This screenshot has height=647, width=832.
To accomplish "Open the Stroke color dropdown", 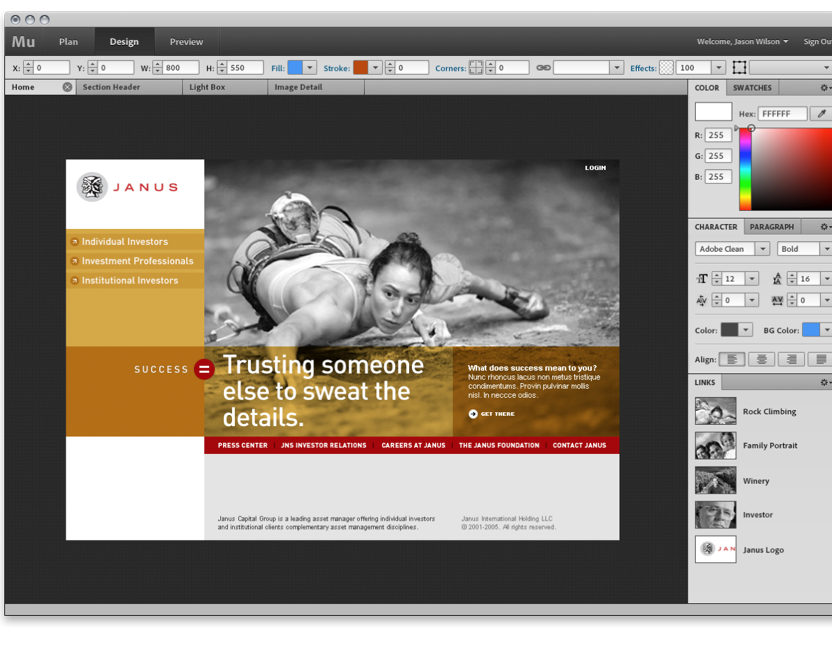I will [x=375, y=67].
